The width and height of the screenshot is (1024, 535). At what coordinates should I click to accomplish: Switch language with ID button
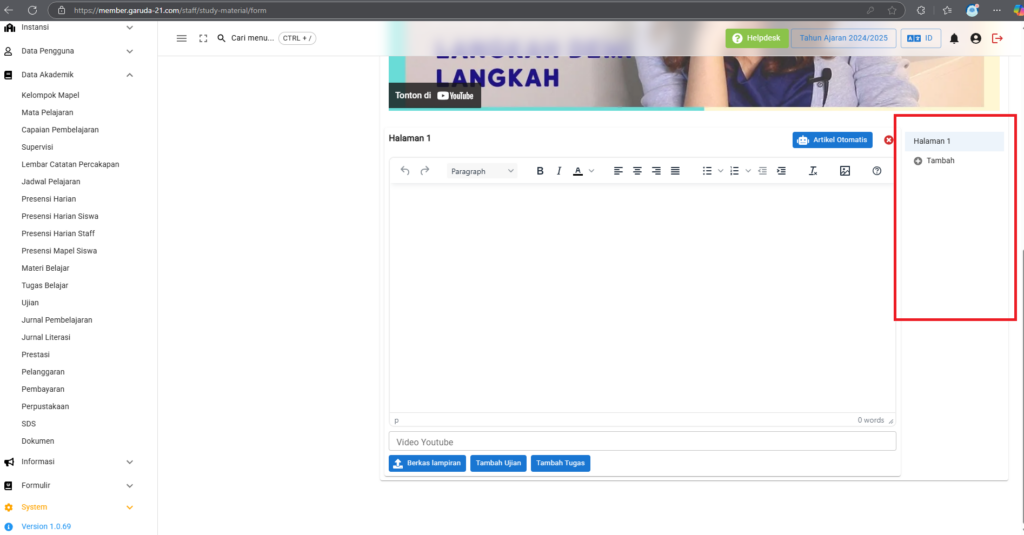(x=920, y=39)
